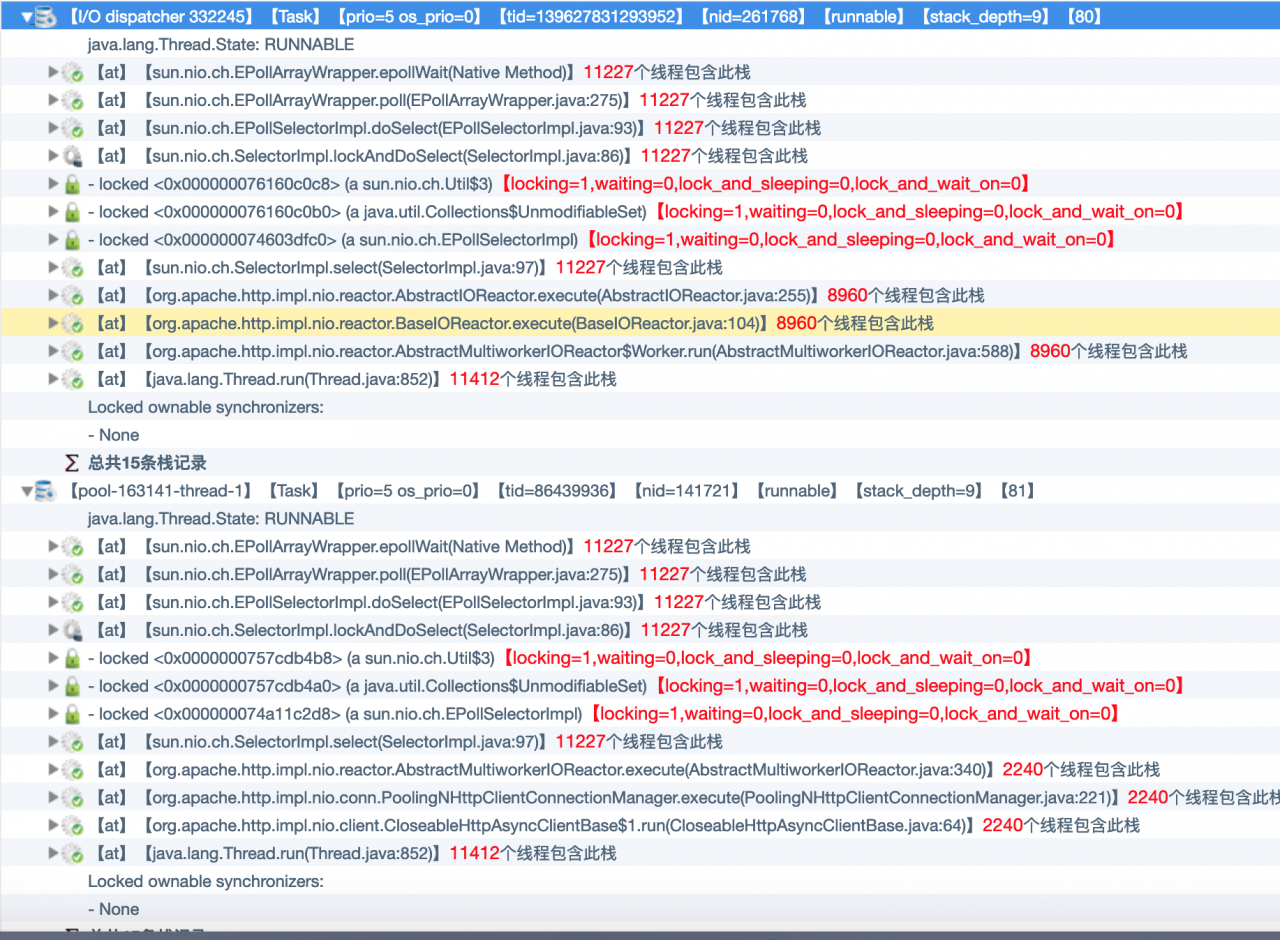Click frame icon on AbstractMultiworkerIOReactor$Worker.run row

72,352
